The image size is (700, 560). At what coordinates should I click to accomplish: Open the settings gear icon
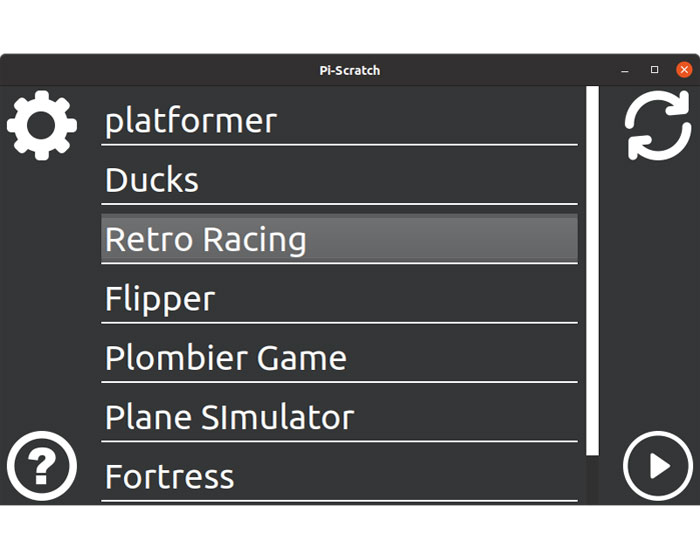(42, 125)
